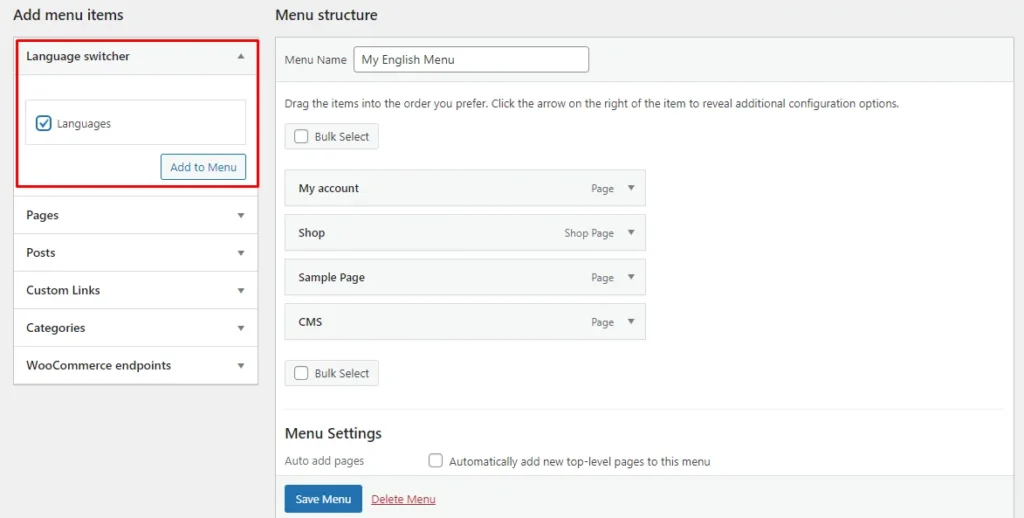
Task: Click the Add to Menu button
Action: (x=203, y=167)
